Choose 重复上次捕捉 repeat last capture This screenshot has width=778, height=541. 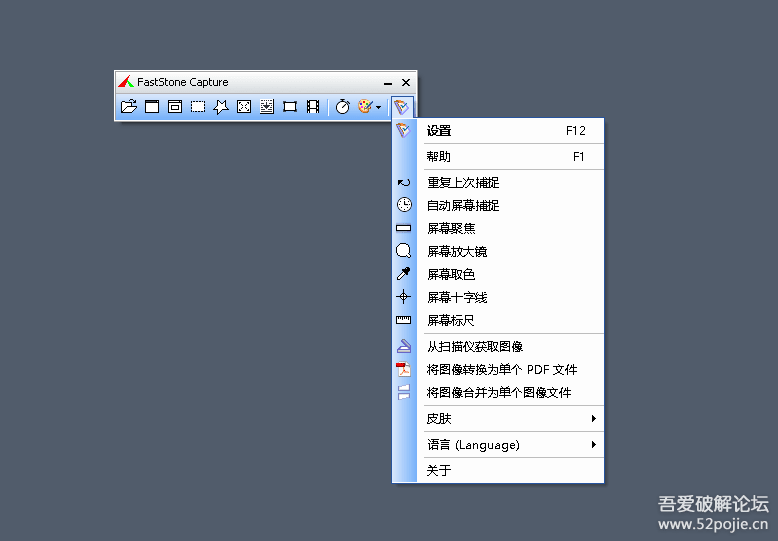point(498,183)
